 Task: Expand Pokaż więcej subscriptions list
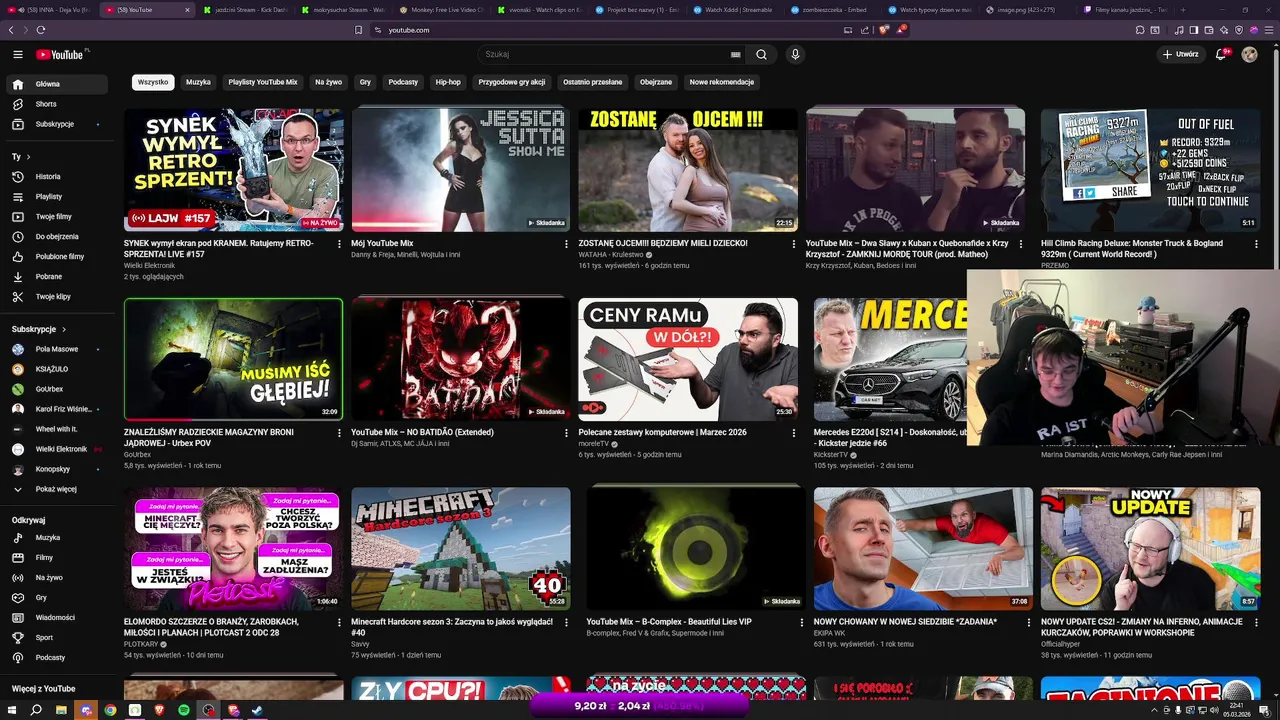click(56, 489)
